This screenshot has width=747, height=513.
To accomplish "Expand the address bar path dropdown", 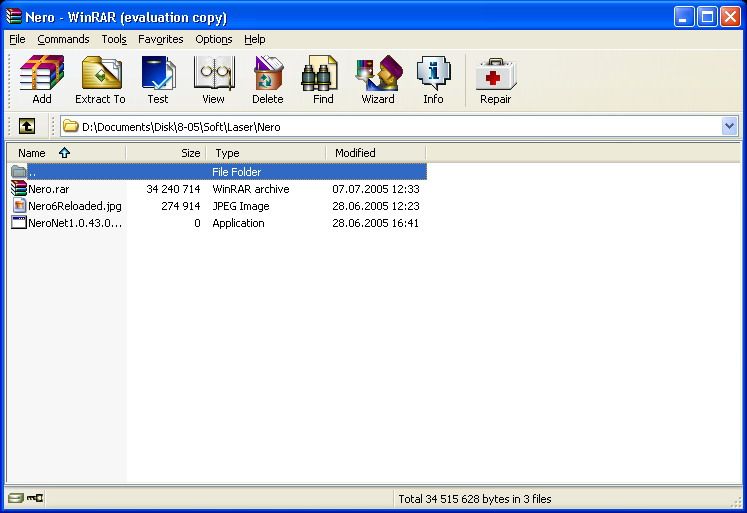I will 729,126.
